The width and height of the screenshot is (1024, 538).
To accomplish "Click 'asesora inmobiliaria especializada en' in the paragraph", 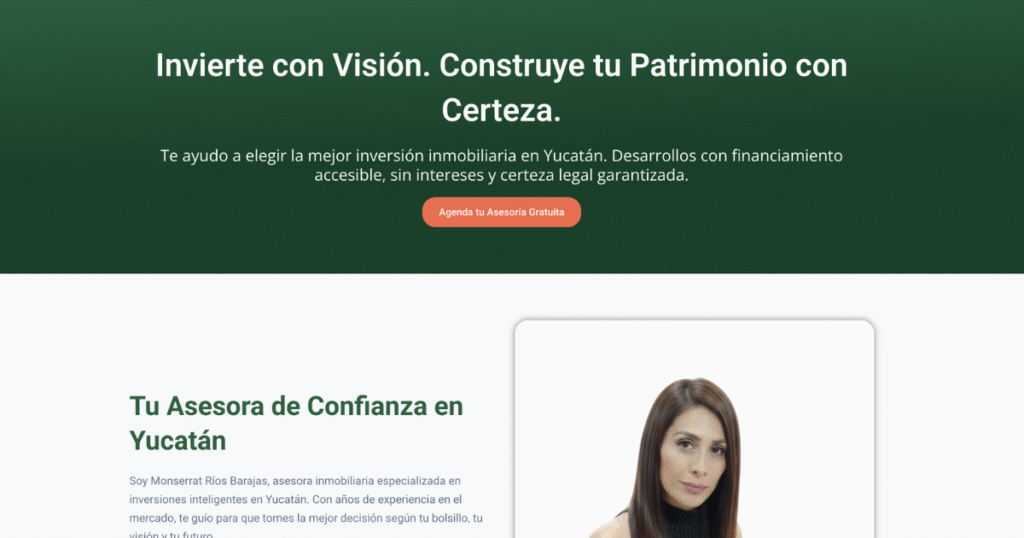I will [366, 481].
